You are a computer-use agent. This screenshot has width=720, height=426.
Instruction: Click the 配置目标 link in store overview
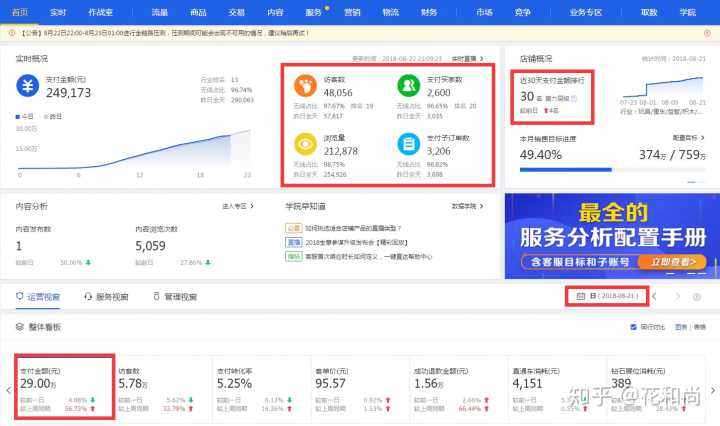pyautogui.click(x=686, y=137)
